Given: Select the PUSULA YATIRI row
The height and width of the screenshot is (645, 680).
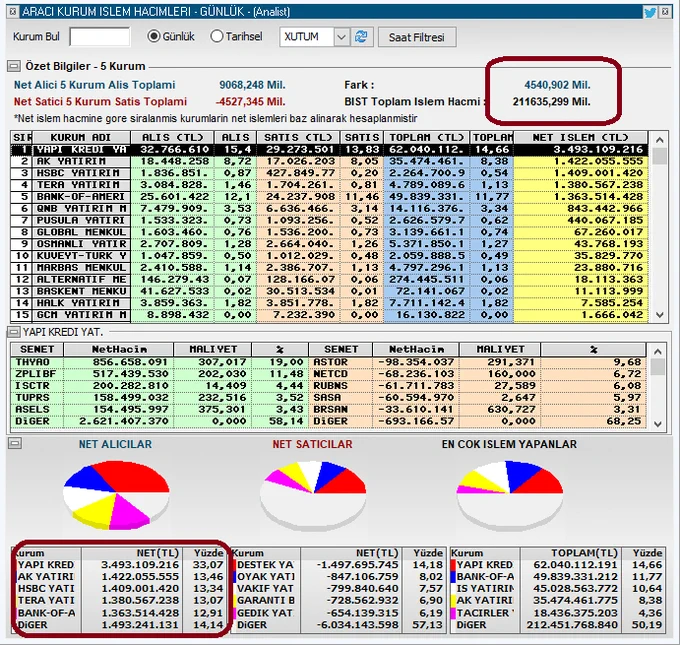Looking at the screenshot, I should [x=330, y=220].
